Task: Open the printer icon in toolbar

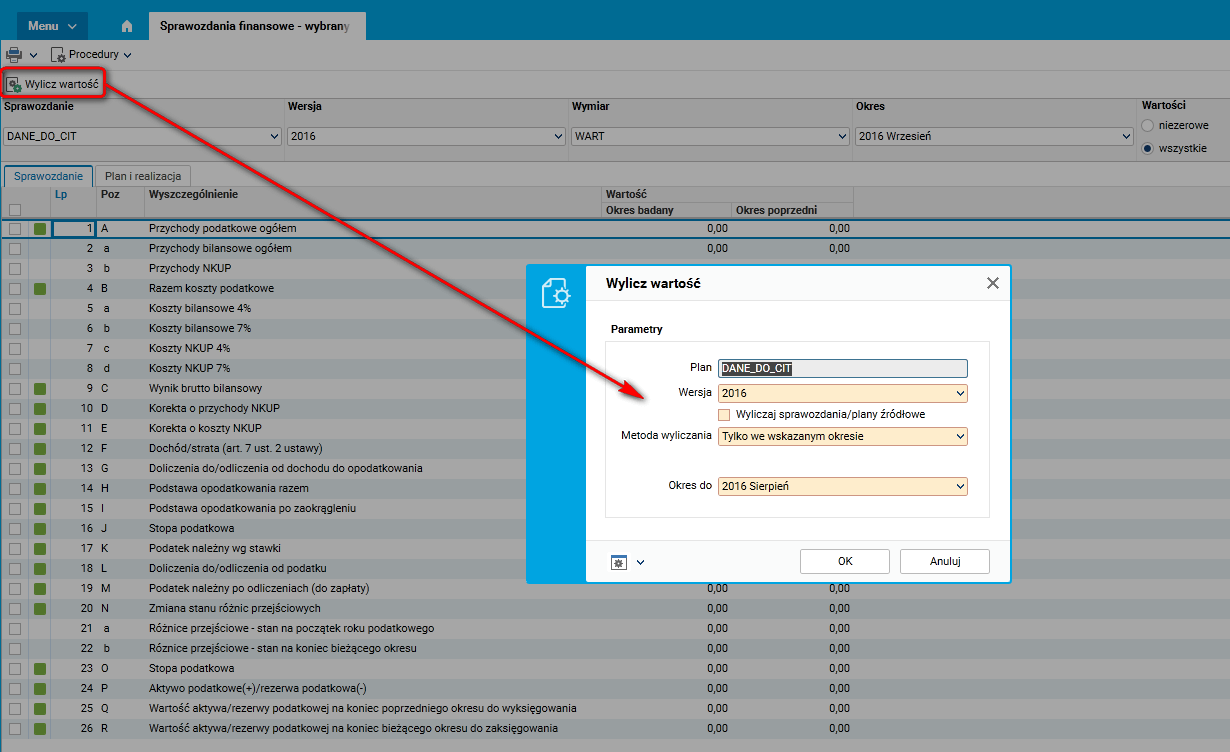Action: 14,55
